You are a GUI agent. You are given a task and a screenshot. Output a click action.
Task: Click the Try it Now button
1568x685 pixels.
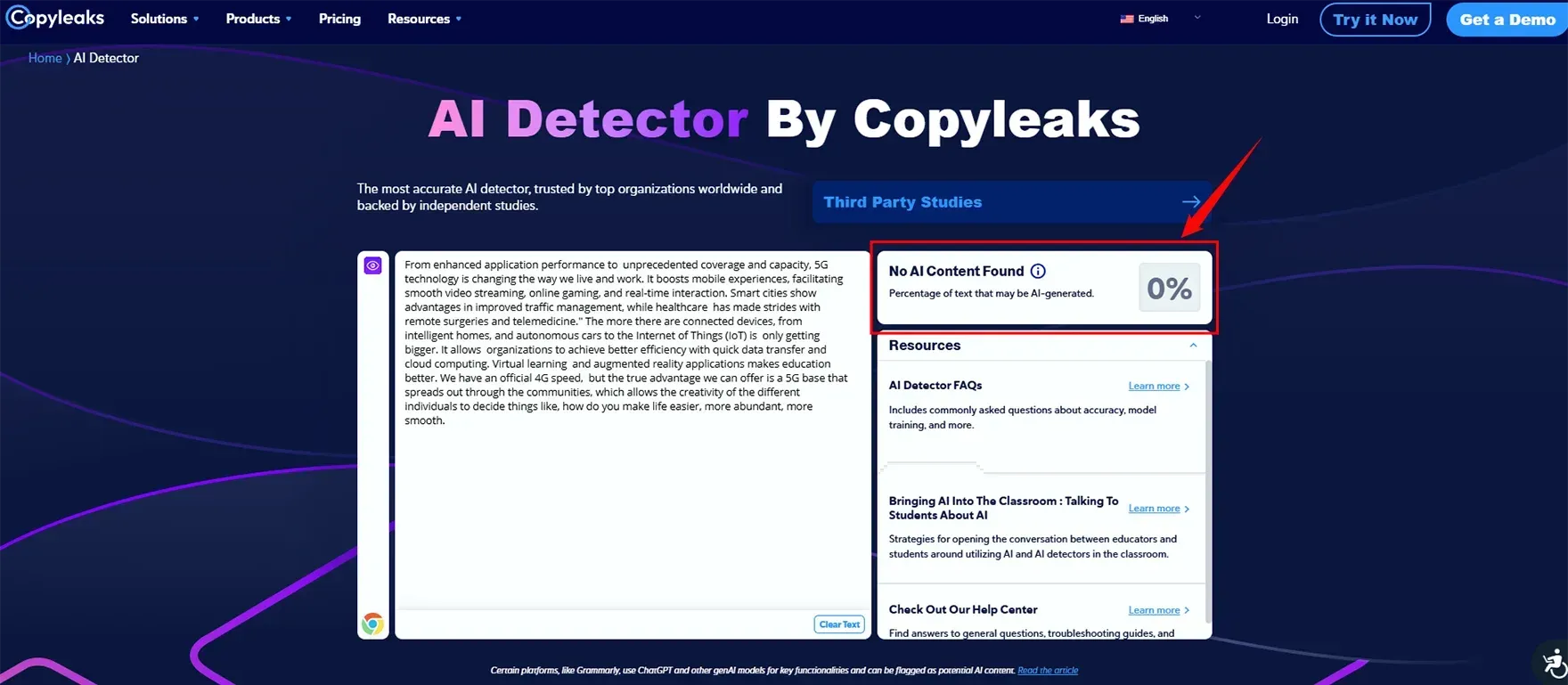(x=1375, y=19)
